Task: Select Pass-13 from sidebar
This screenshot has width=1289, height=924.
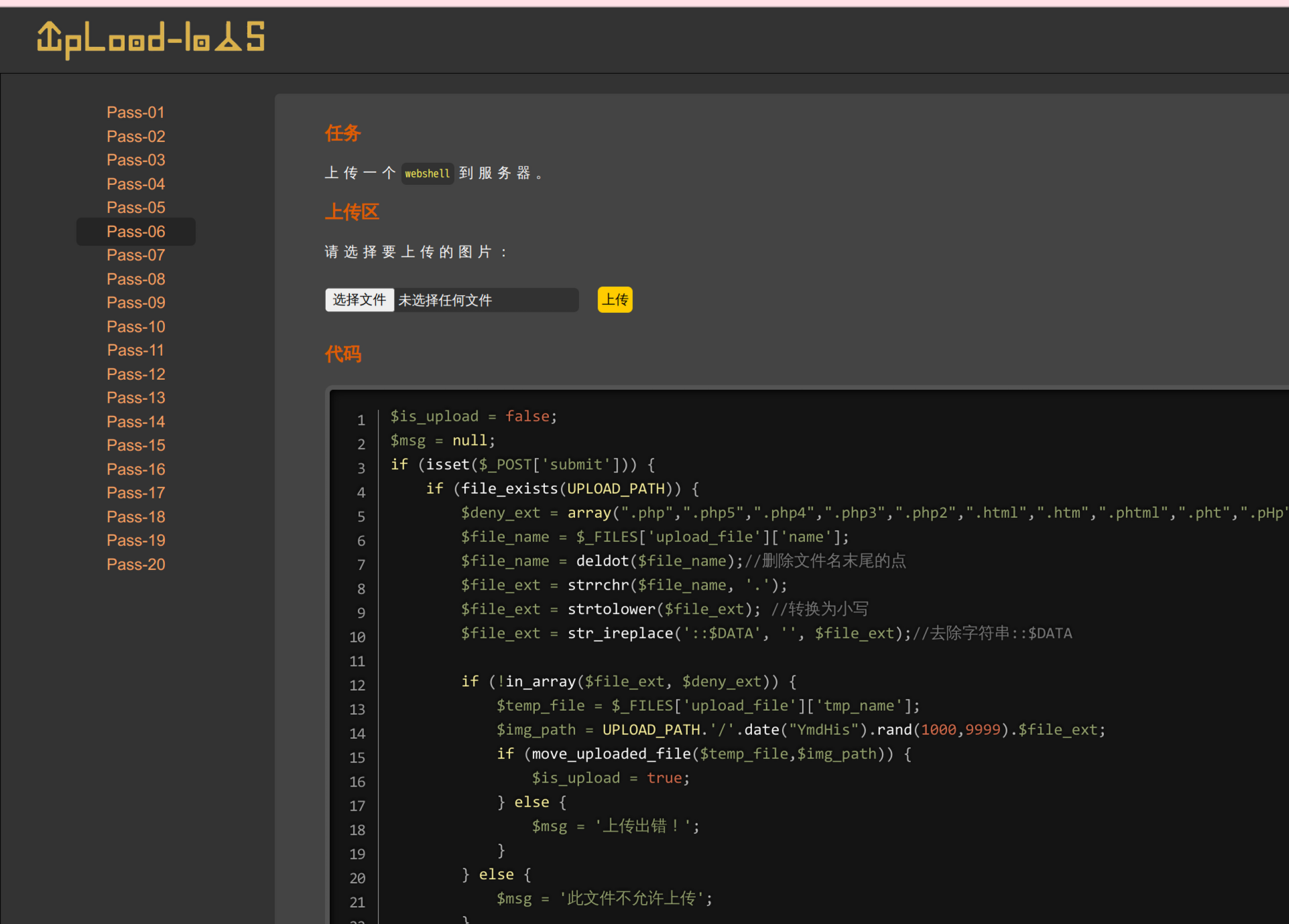Action: (135, 398)
